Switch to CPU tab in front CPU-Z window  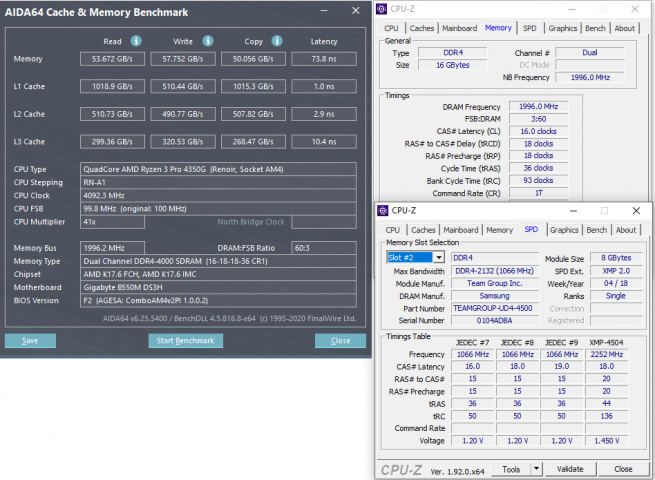tap(392, 230)
